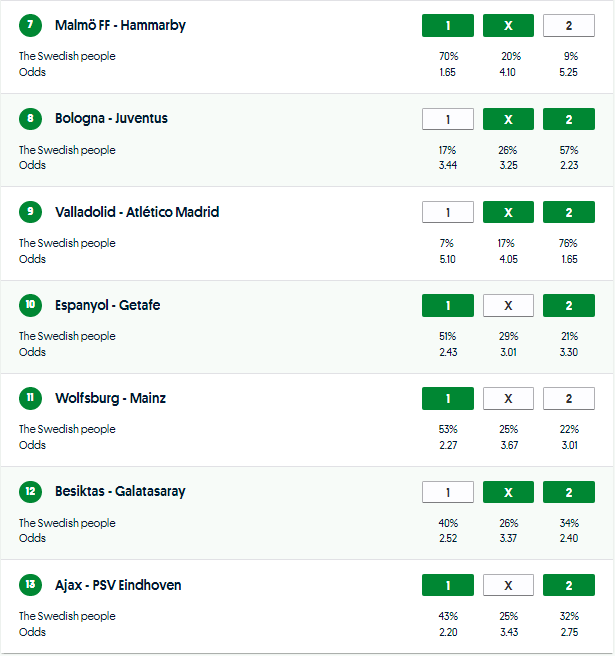Toggle home win (1) for Wolfsburg - Mainz

[448, 399]
